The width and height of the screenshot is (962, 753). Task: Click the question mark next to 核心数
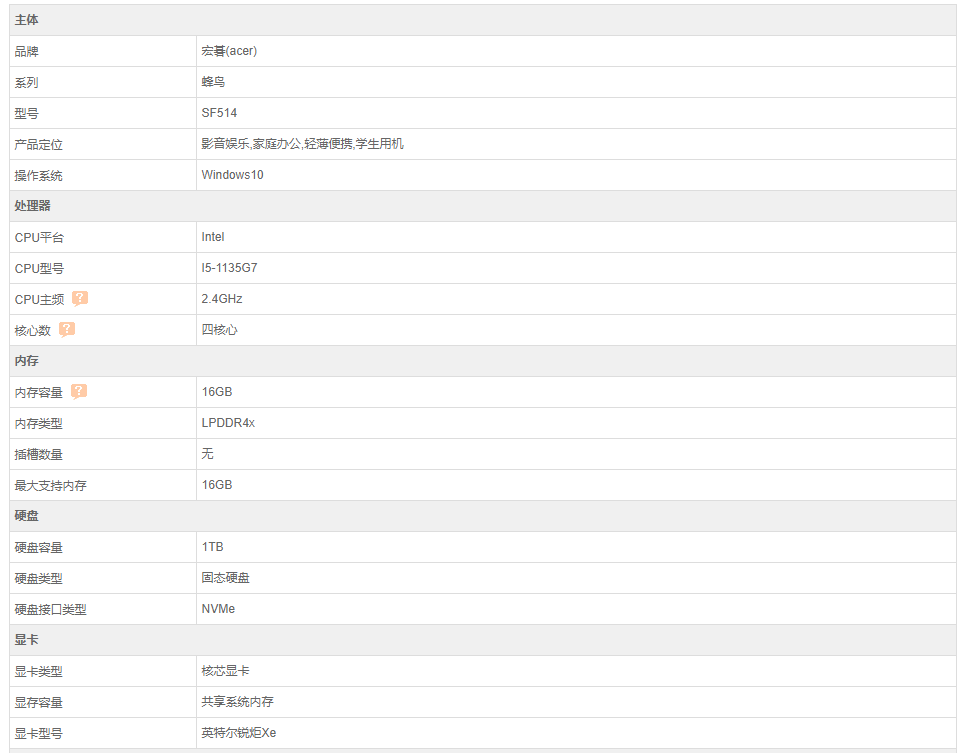pyautogui.click(x=67, y=330)
